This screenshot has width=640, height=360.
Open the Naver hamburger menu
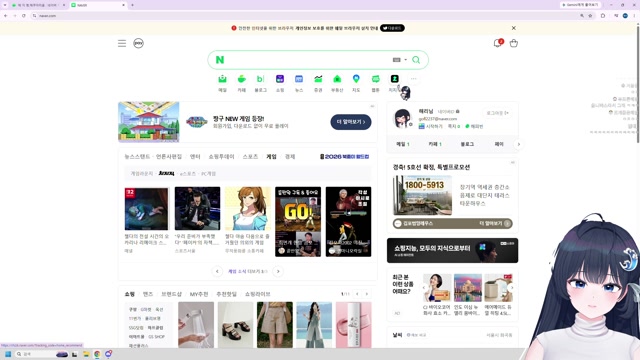(x=122, y=43)
